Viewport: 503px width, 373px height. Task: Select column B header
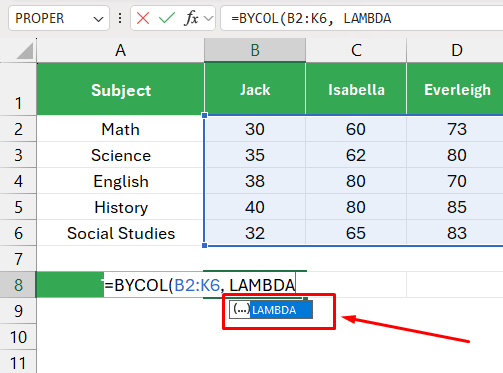[x=255, y=50]
